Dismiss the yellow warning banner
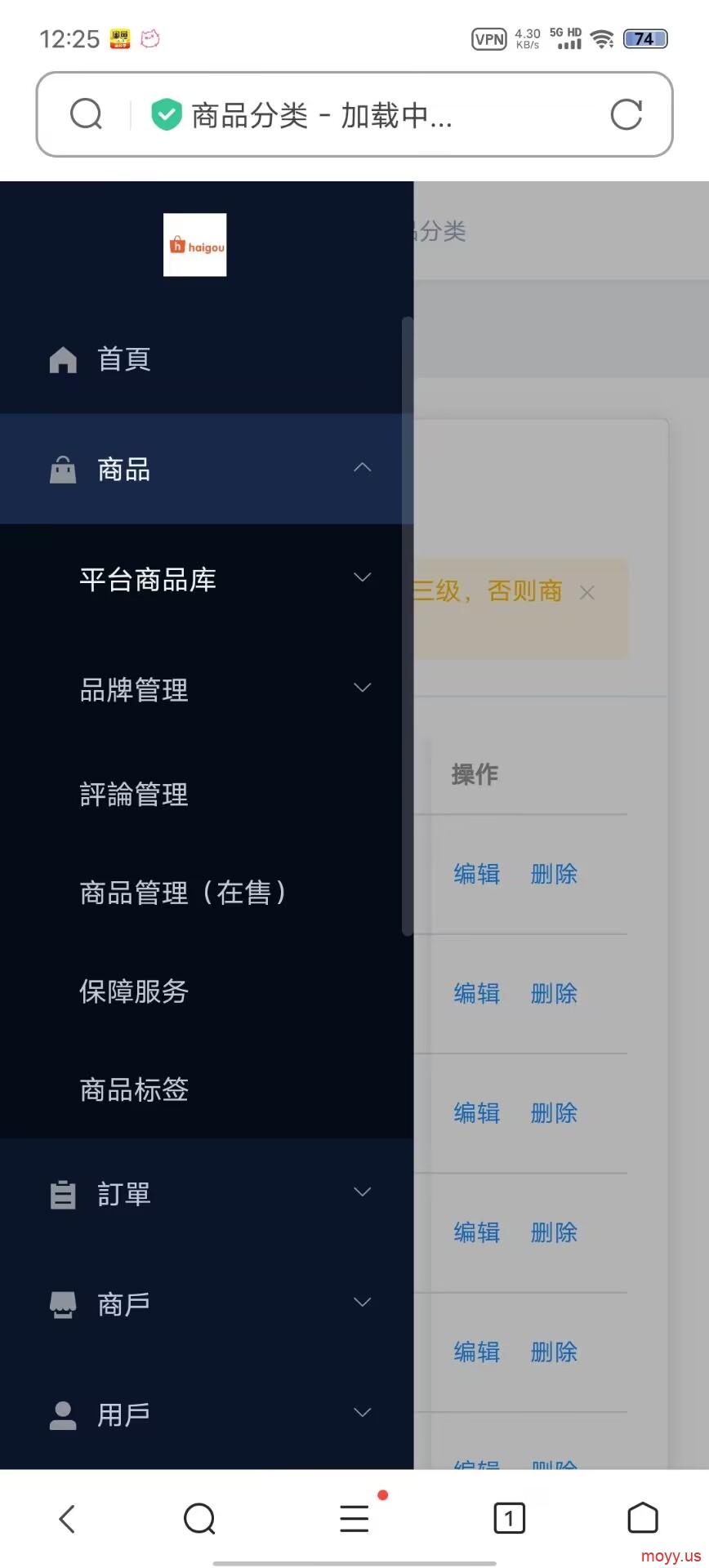Screen dimensions: 709x1568 (587, 592)
